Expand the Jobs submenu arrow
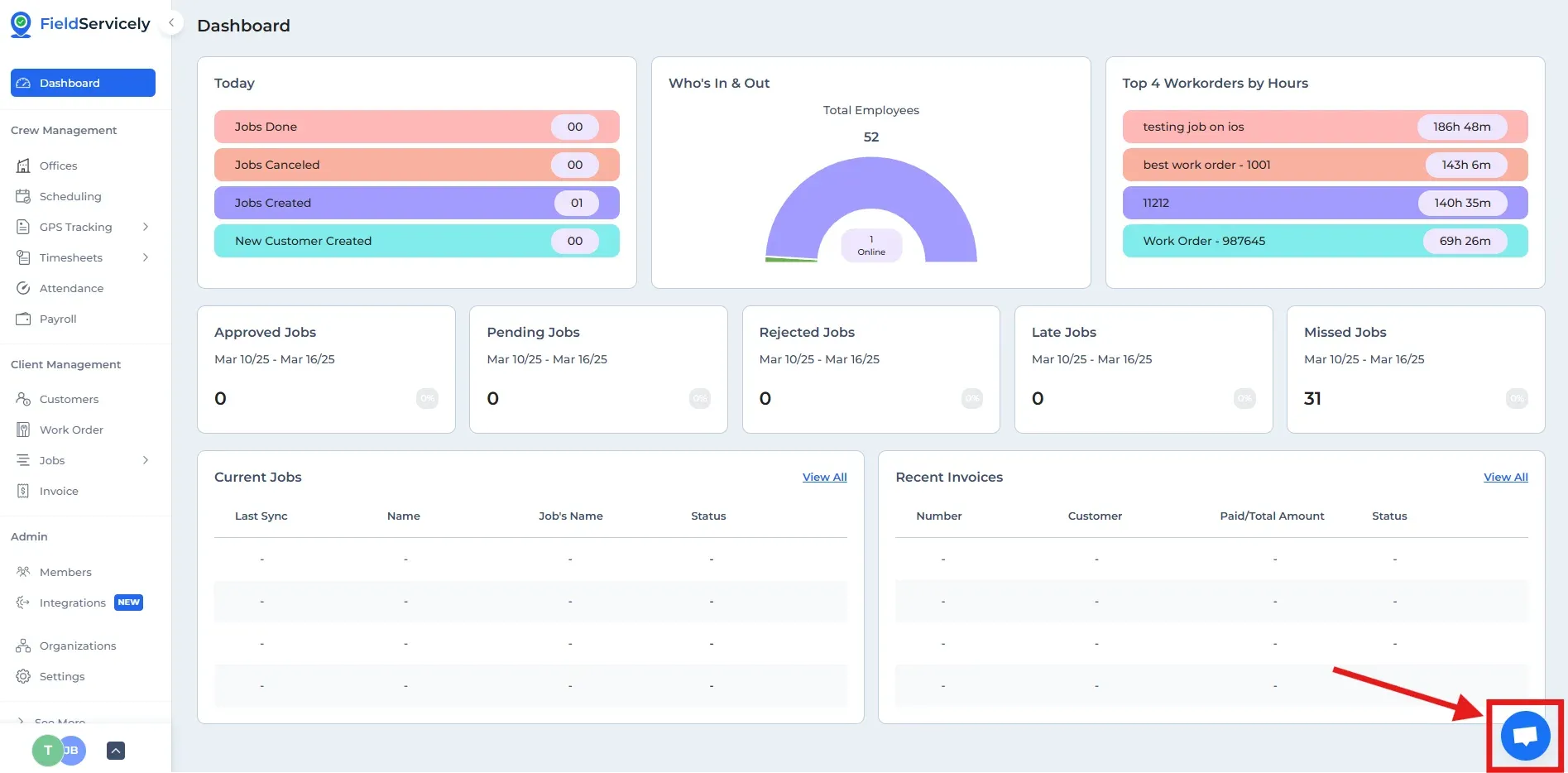This screenshot has width=1568, height=773. click(146, 460)
